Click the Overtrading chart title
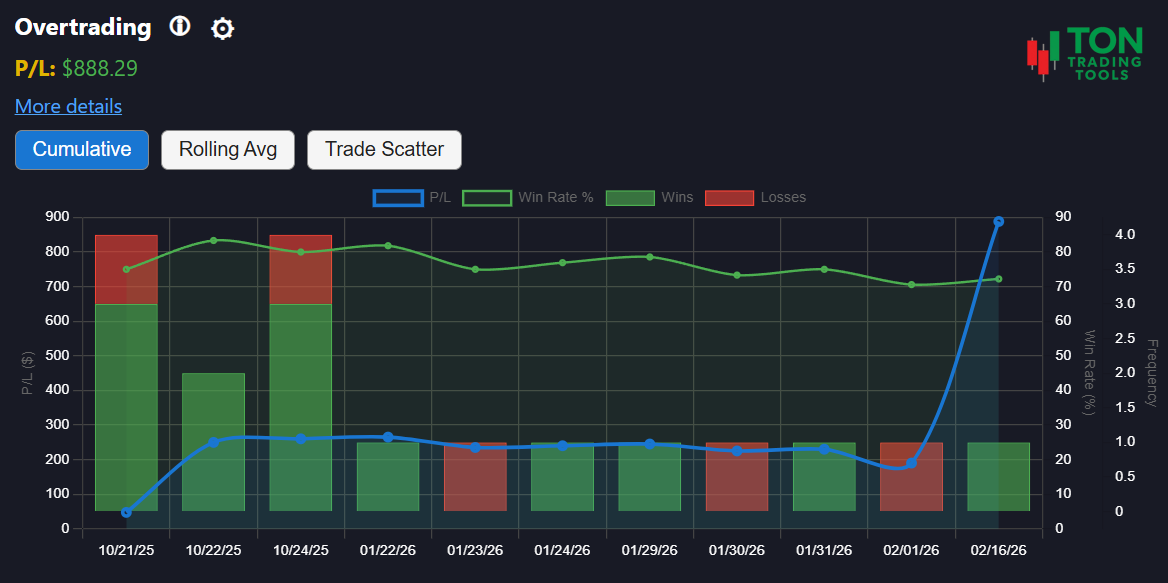 click(x=82, y=27)
